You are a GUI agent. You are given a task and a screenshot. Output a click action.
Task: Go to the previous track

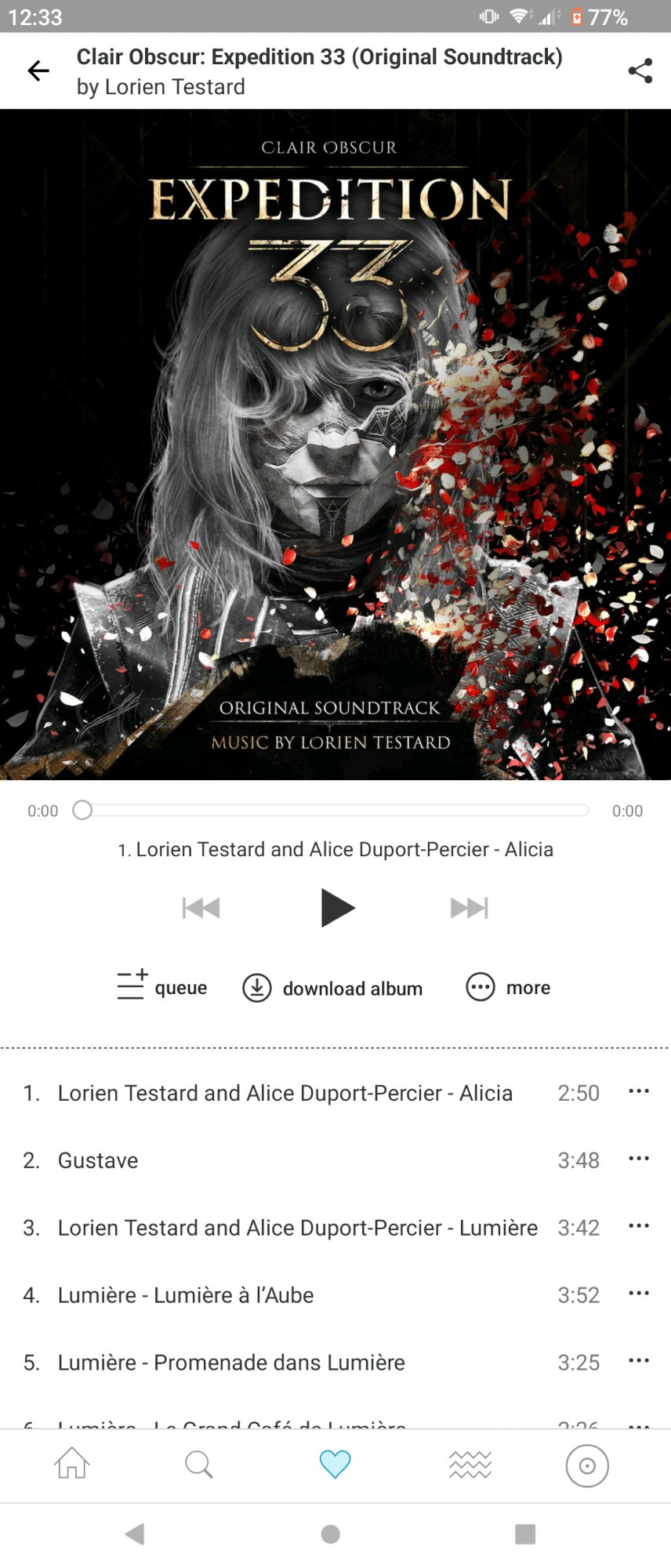point(201,908)
